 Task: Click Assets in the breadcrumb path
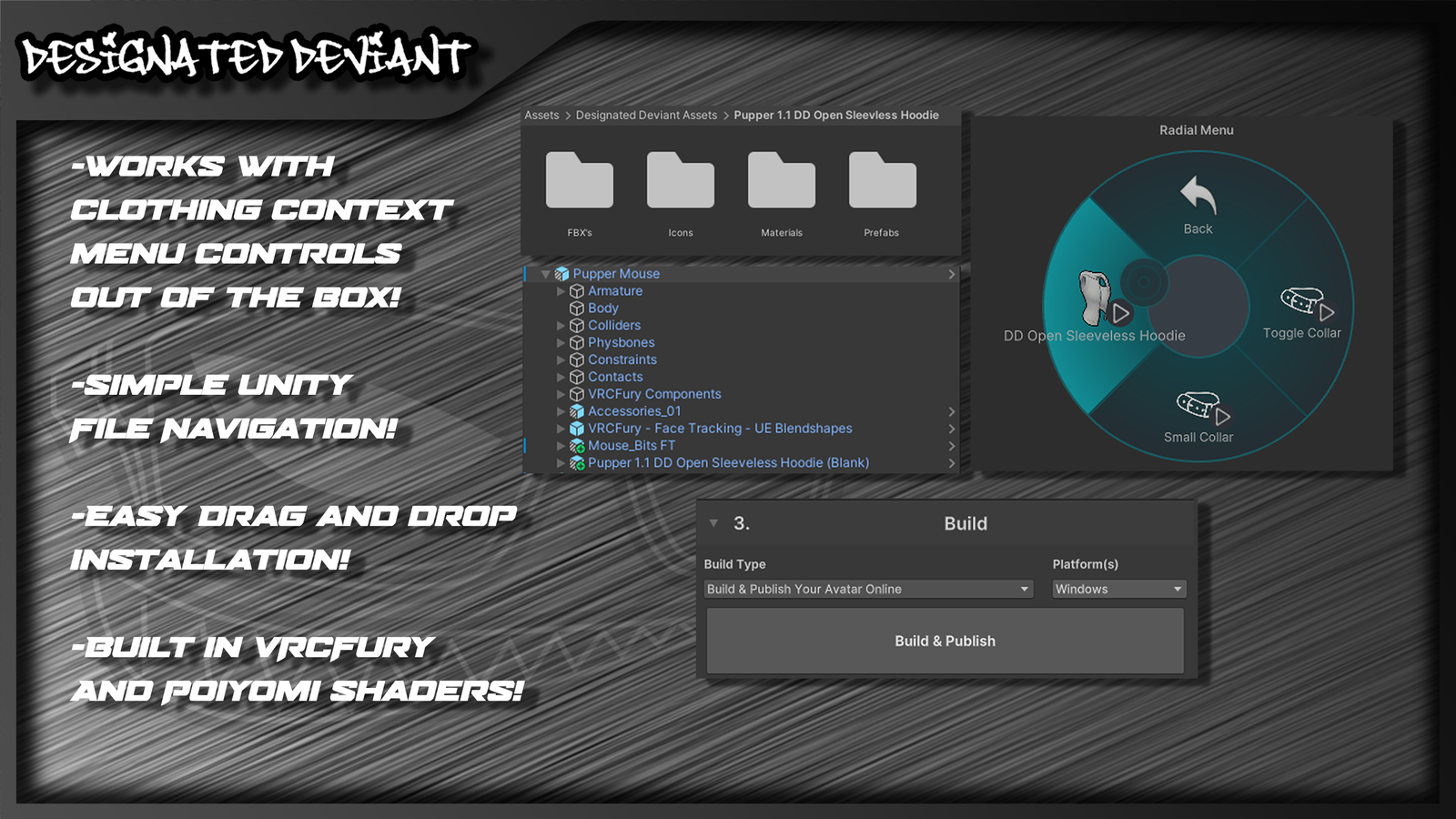point(541,116)
